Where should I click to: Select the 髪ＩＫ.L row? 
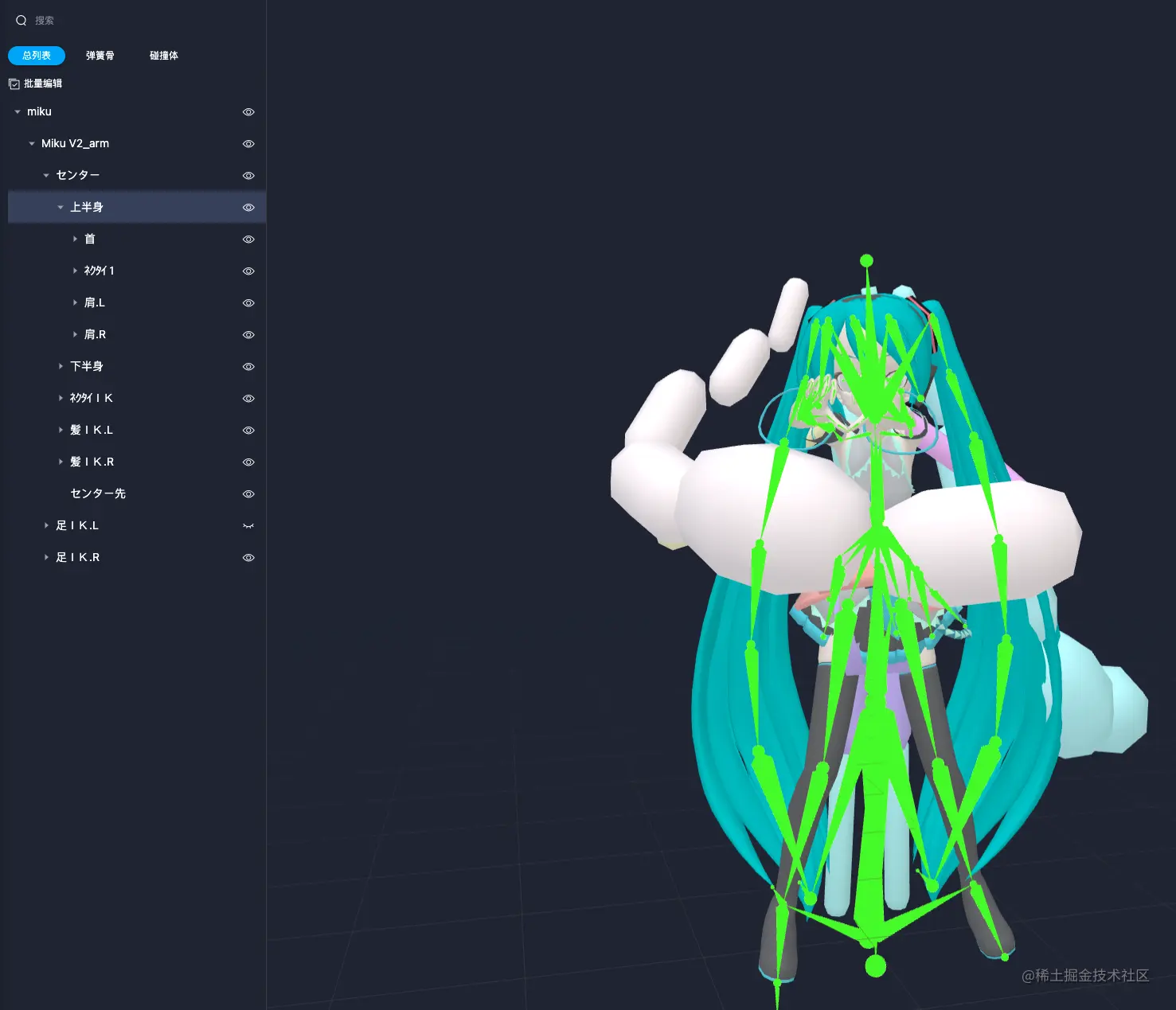coord(137,430)
